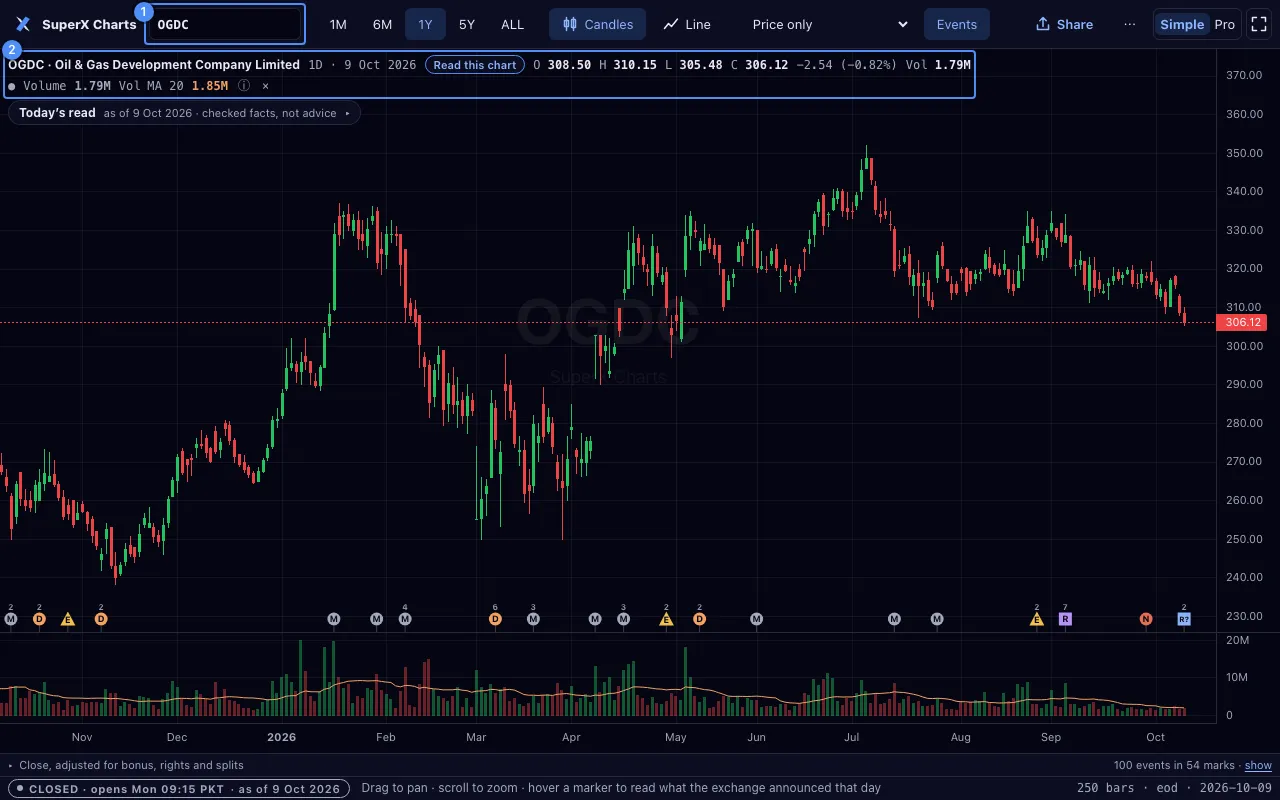This screenshot has width=1280, height=800.
Task: Select the ALL time range
Action: point(512,24)
